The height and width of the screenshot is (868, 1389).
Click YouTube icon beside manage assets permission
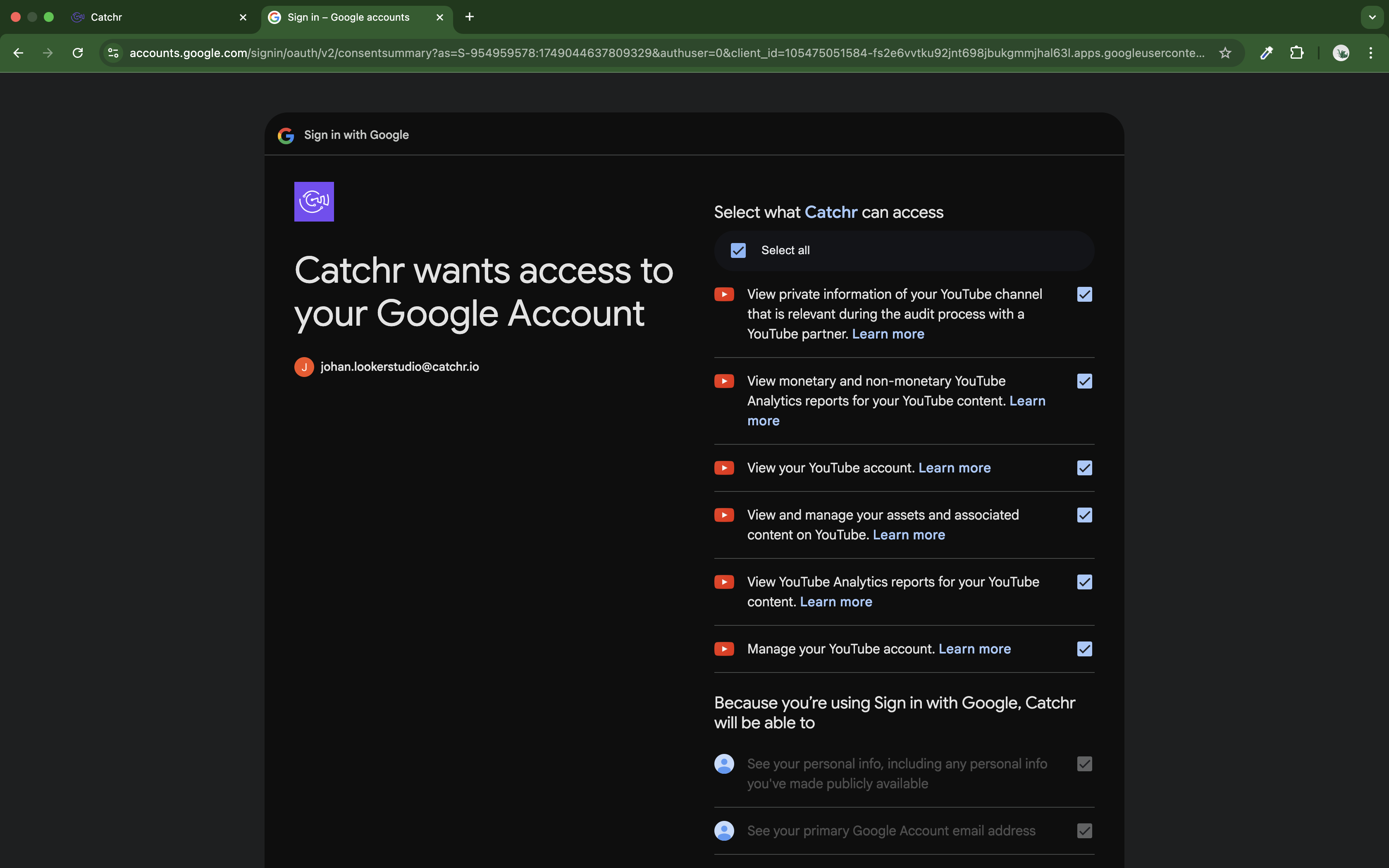[724, 515]
